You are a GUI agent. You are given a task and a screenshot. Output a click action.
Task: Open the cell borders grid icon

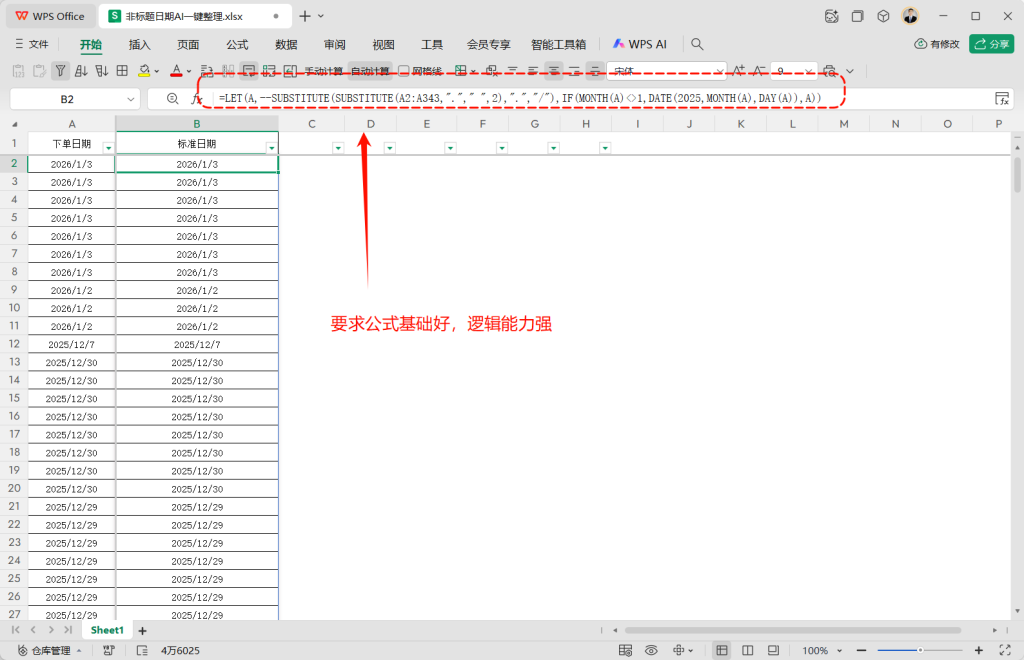pyautogui.click(x=122, y=71)
